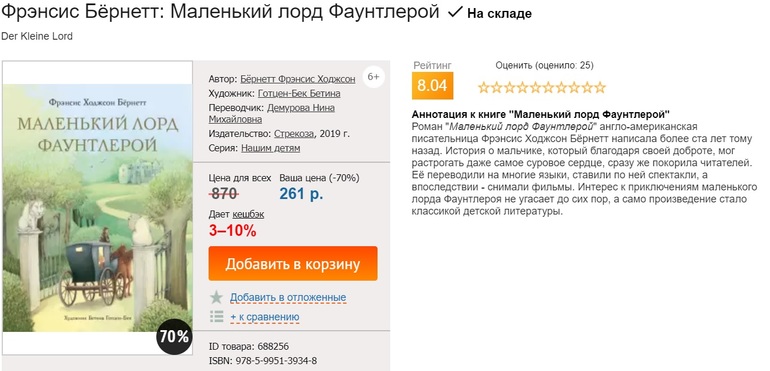Click the first rating star
Image resolution: width=770 pixels, height=371 pixels.
[x=484, y=88]
